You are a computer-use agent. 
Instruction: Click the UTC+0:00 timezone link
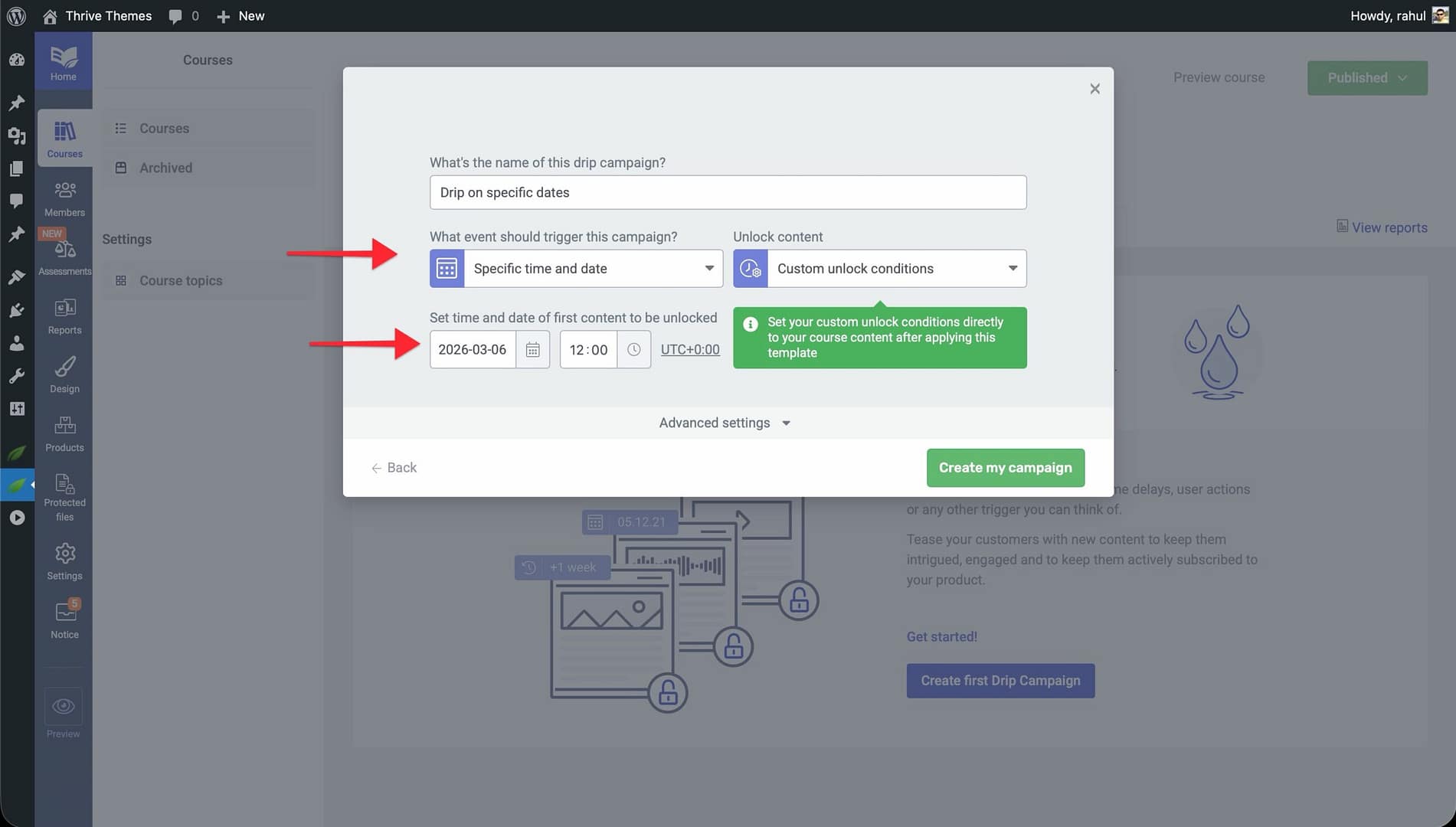689,350
